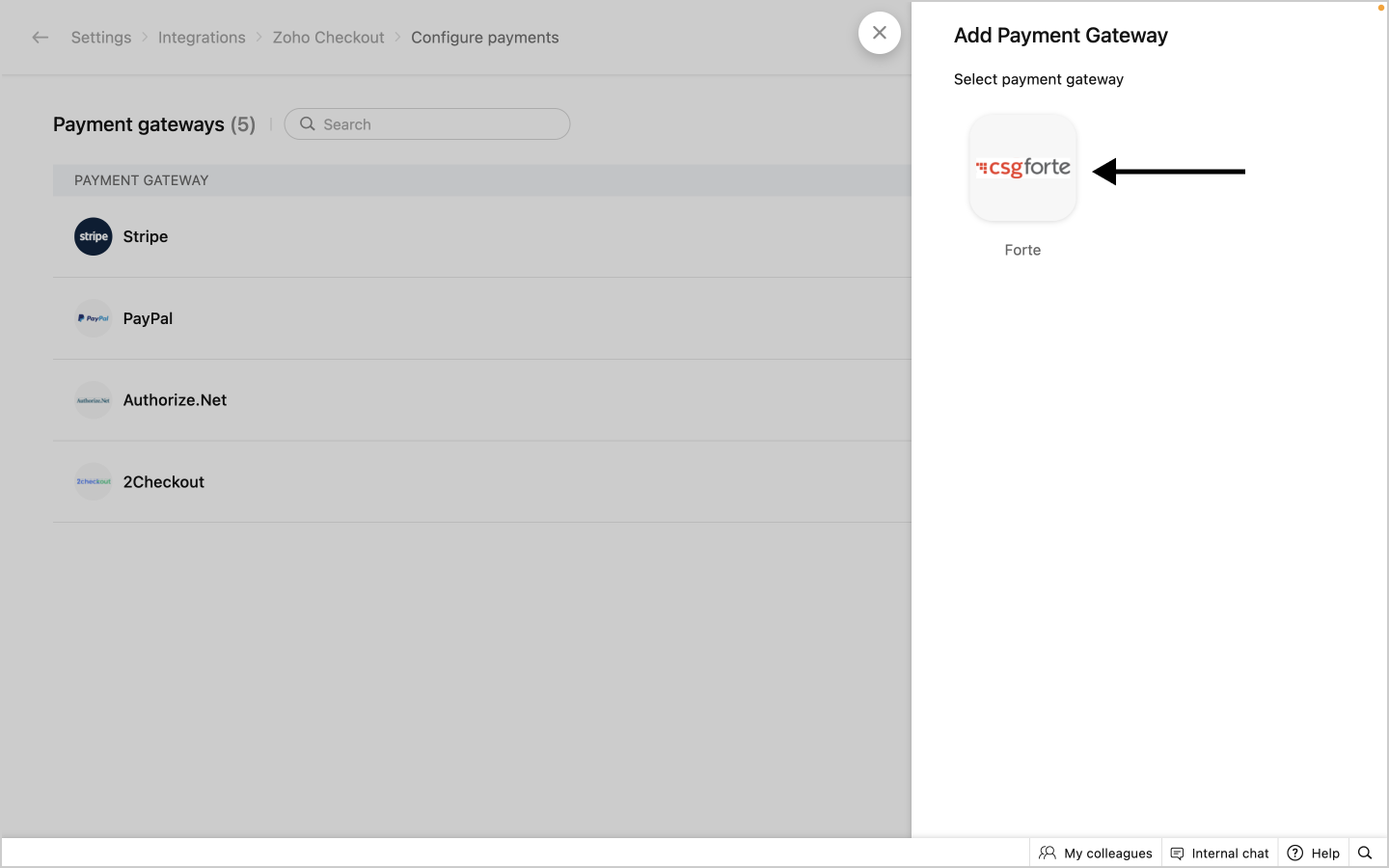The width and height of the screenshot is (1389, 868).
Task: Click the Forte label under the tile
Action: tap(1022, 250)
